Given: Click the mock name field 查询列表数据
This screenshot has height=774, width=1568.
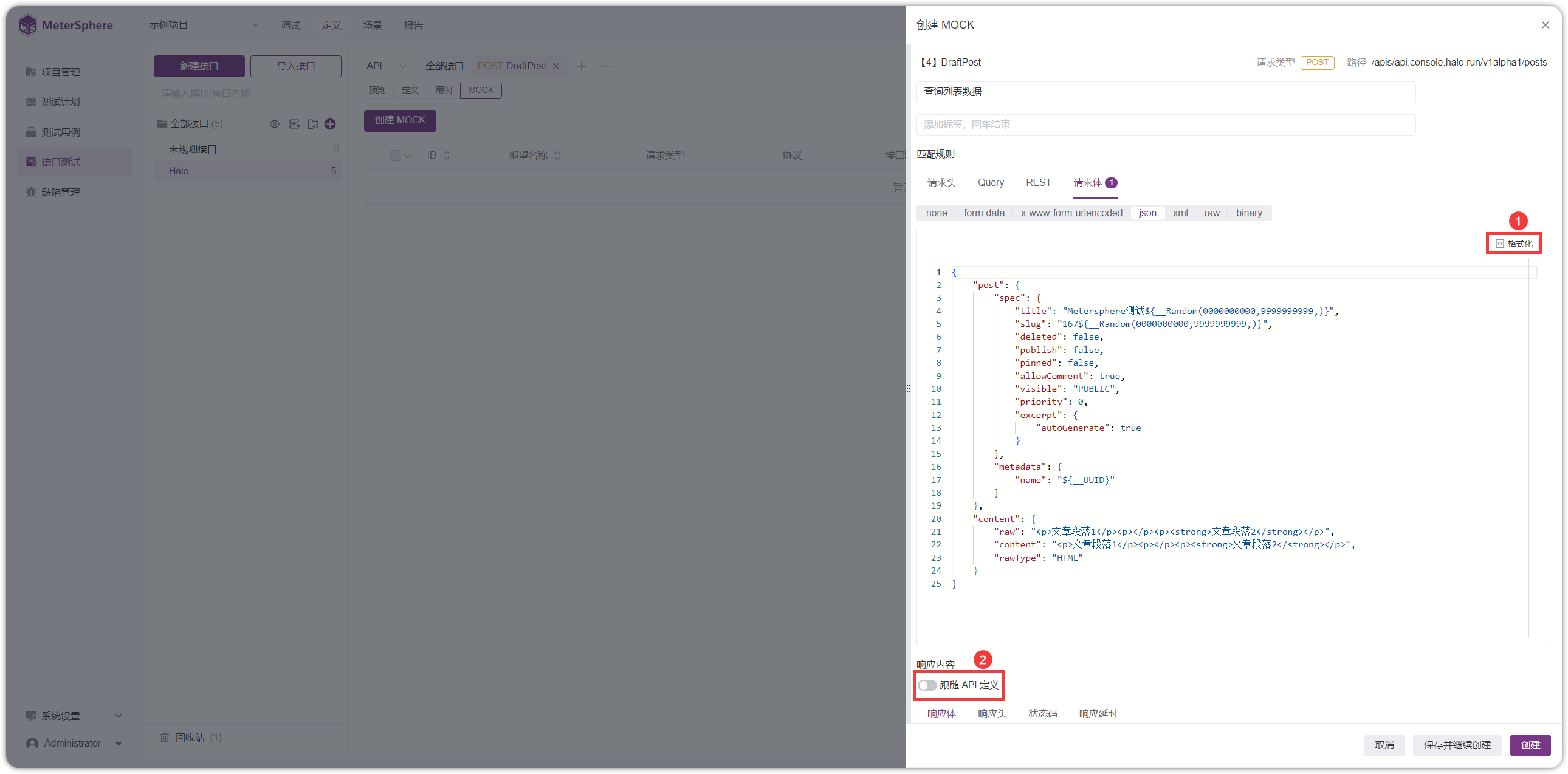Looking at the screenshot, I should coord(1166,92).
